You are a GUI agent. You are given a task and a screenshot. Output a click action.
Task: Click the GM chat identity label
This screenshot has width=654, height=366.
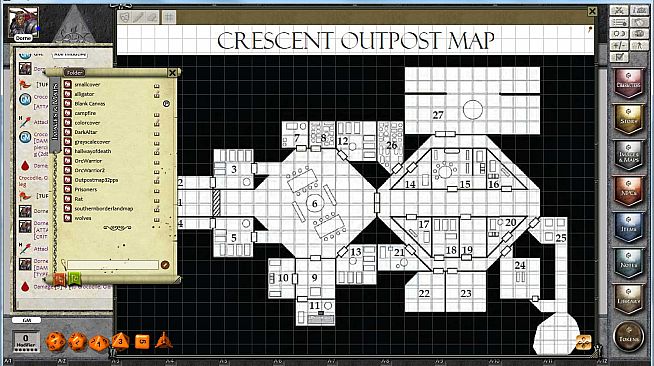tap(26, 320)
